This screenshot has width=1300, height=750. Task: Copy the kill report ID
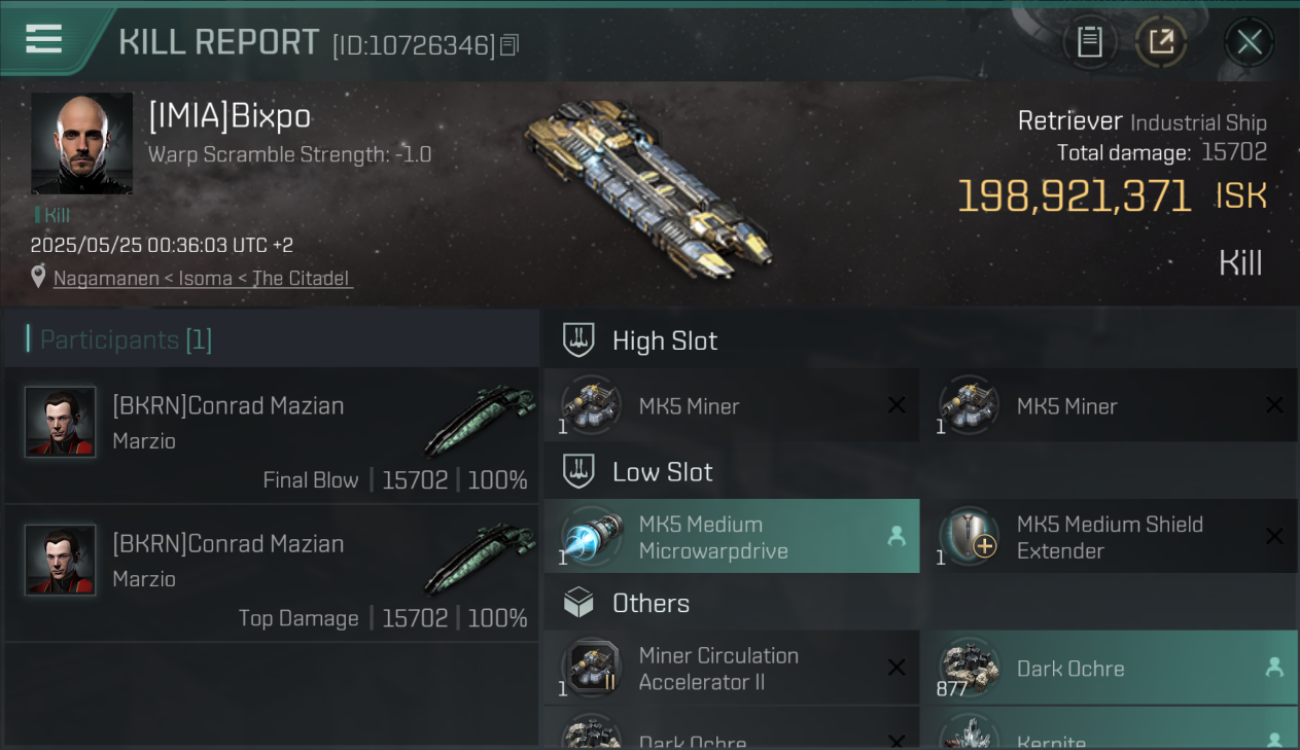coord(509,45)
